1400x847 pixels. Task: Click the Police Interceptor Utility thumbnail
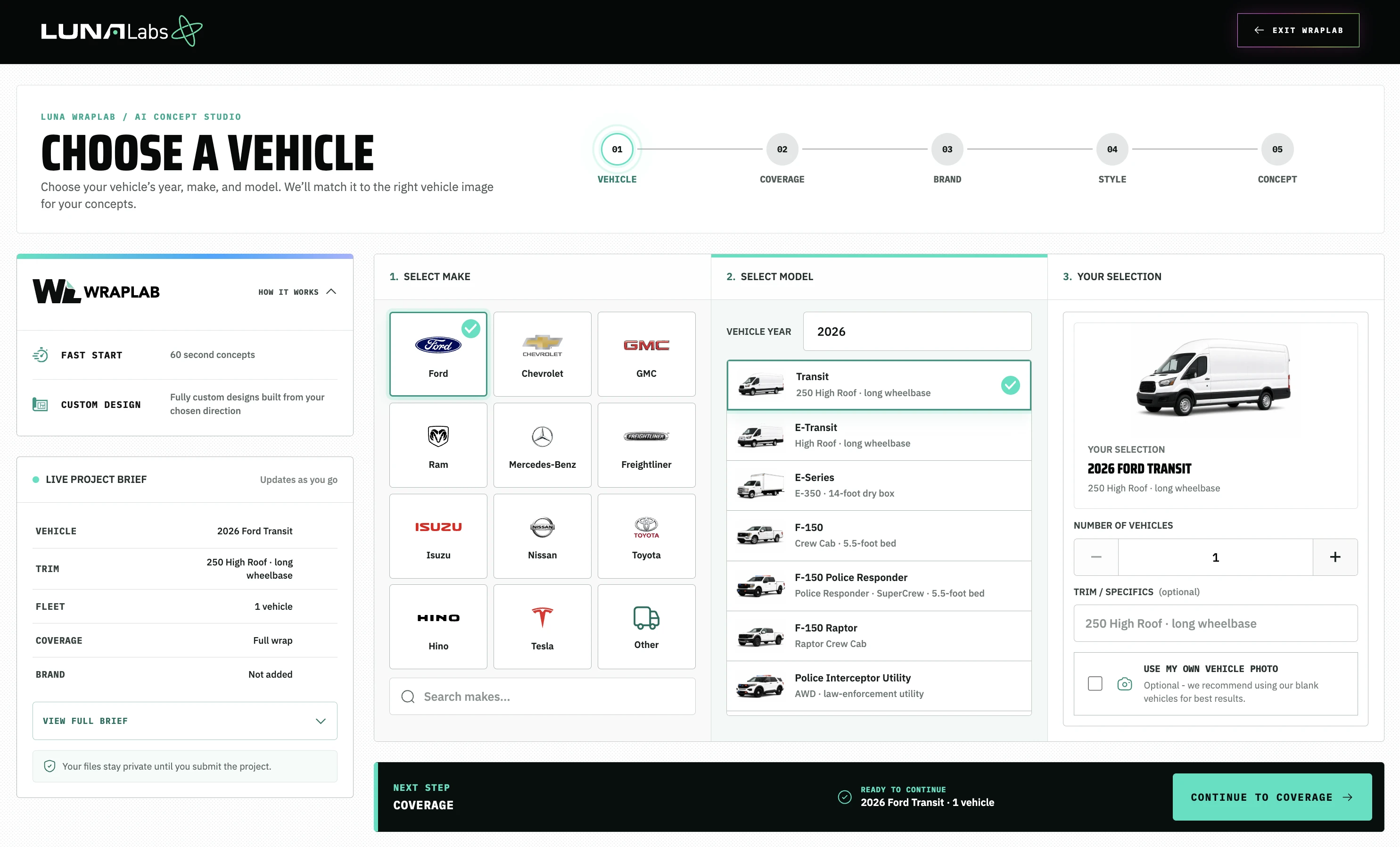[x=760, y=686]
